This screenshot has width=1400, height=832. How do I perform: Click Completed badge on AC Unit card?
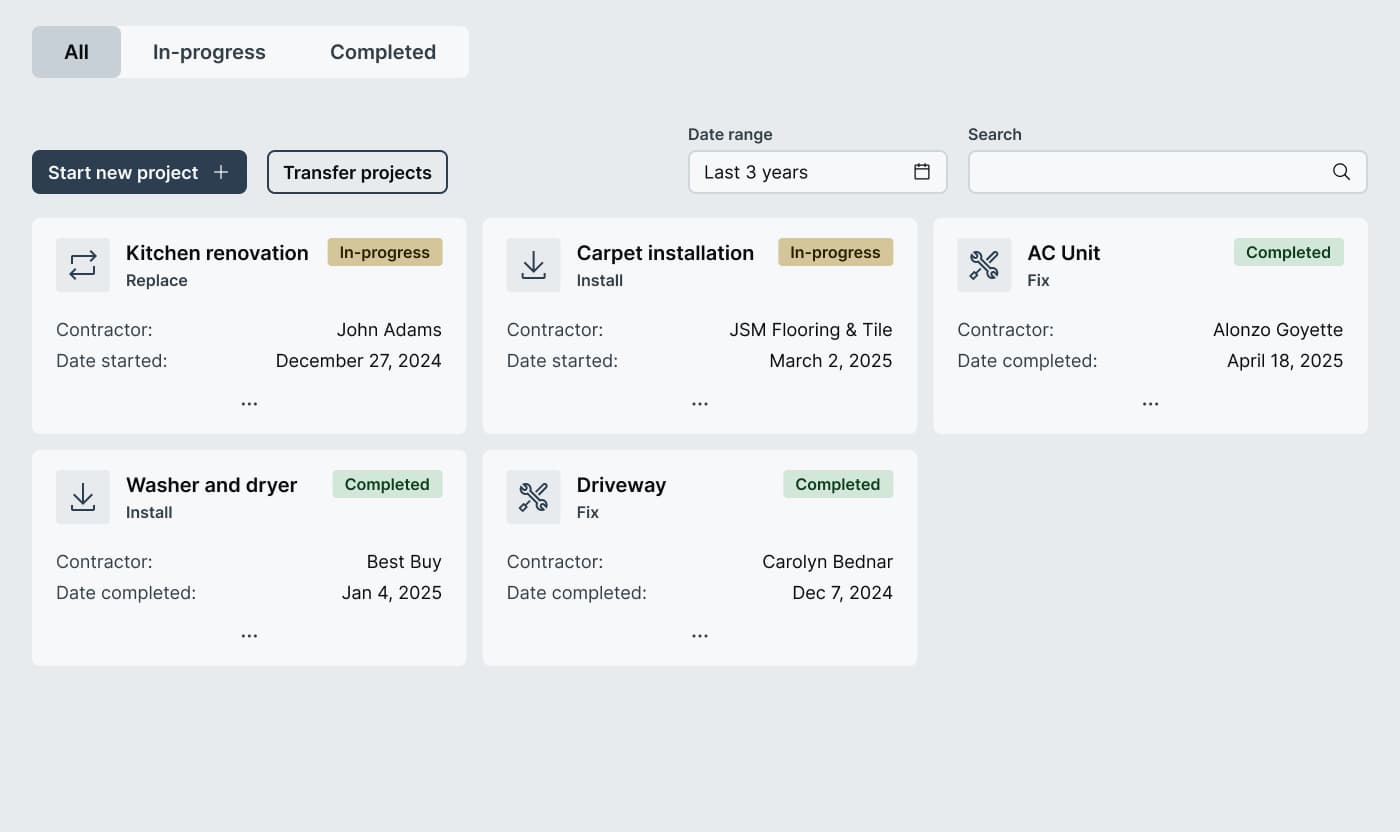[1289, 252]
